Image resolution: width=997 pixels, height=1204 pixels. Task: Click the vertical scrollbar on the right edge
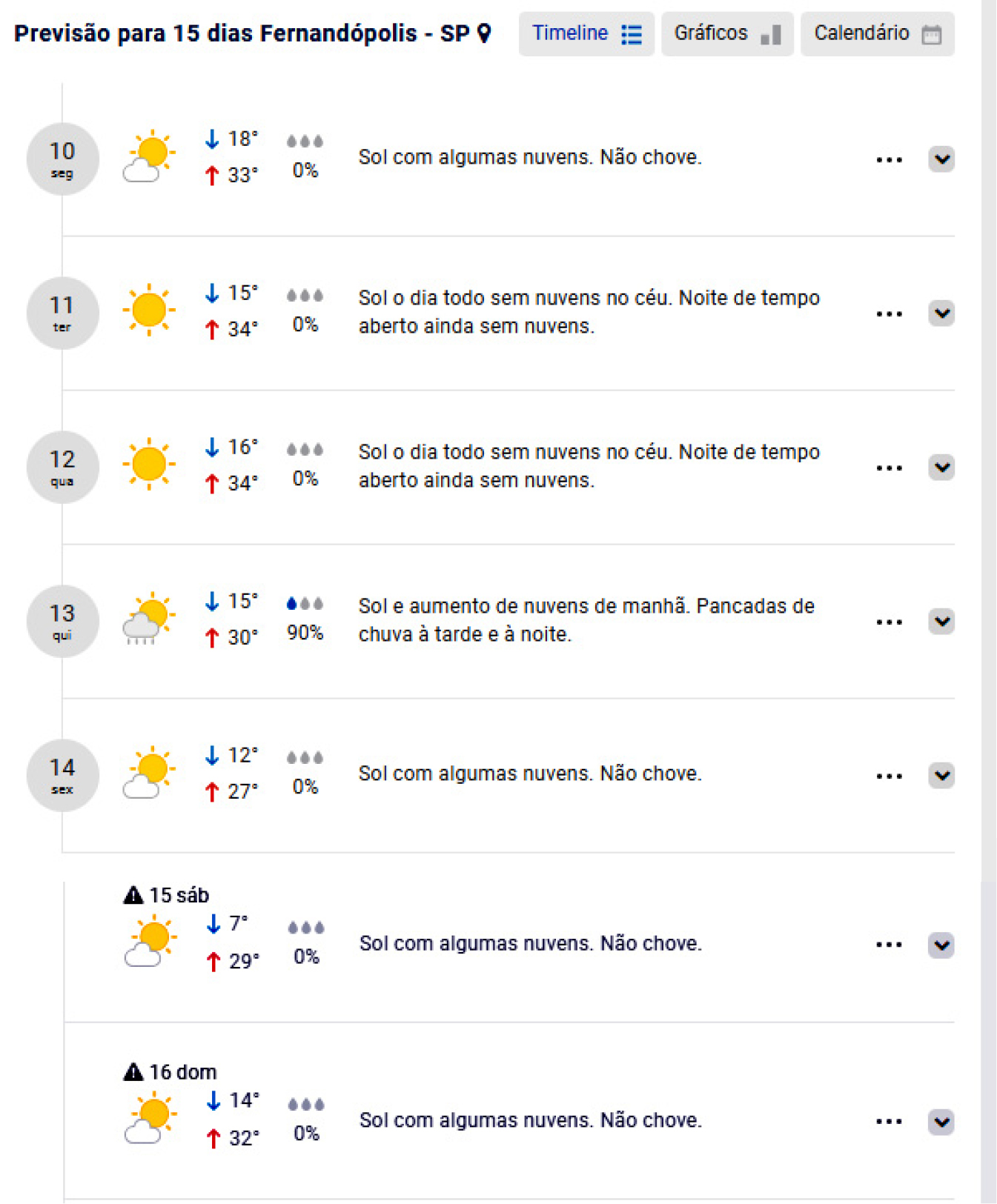(988, 593)
